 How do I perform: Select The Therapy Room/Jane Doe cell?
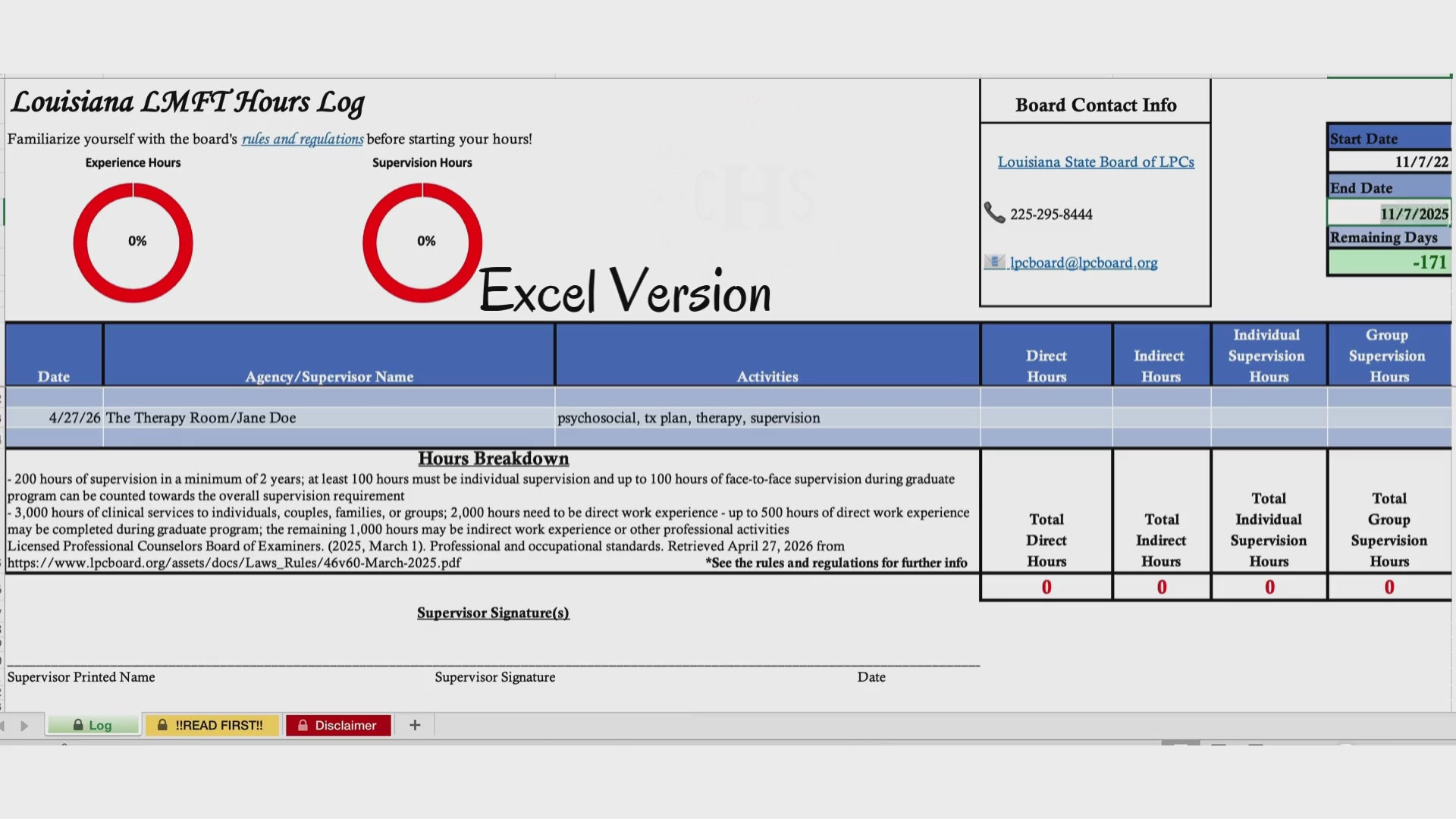(329, 418)
